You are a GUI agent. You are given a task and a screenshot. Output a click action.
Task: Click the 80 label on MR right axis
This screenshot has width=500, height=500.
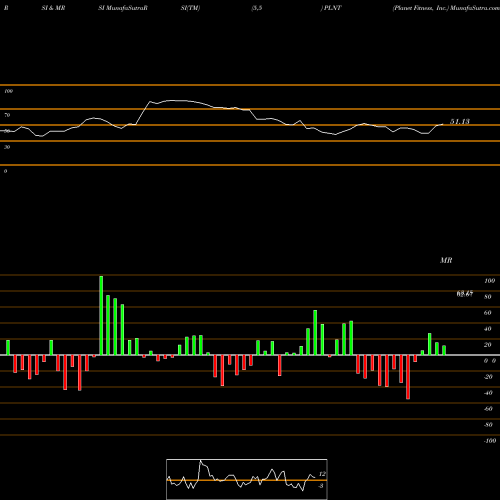point(488,297)
